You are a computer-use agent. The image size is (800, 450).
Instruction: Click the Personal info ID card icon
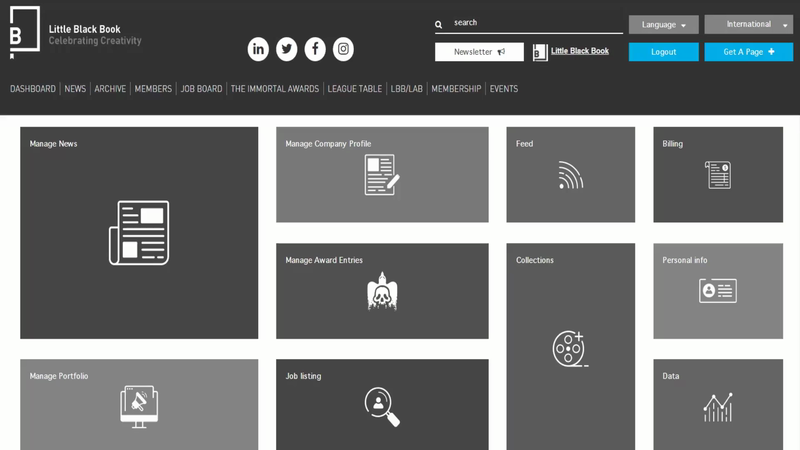718,291
